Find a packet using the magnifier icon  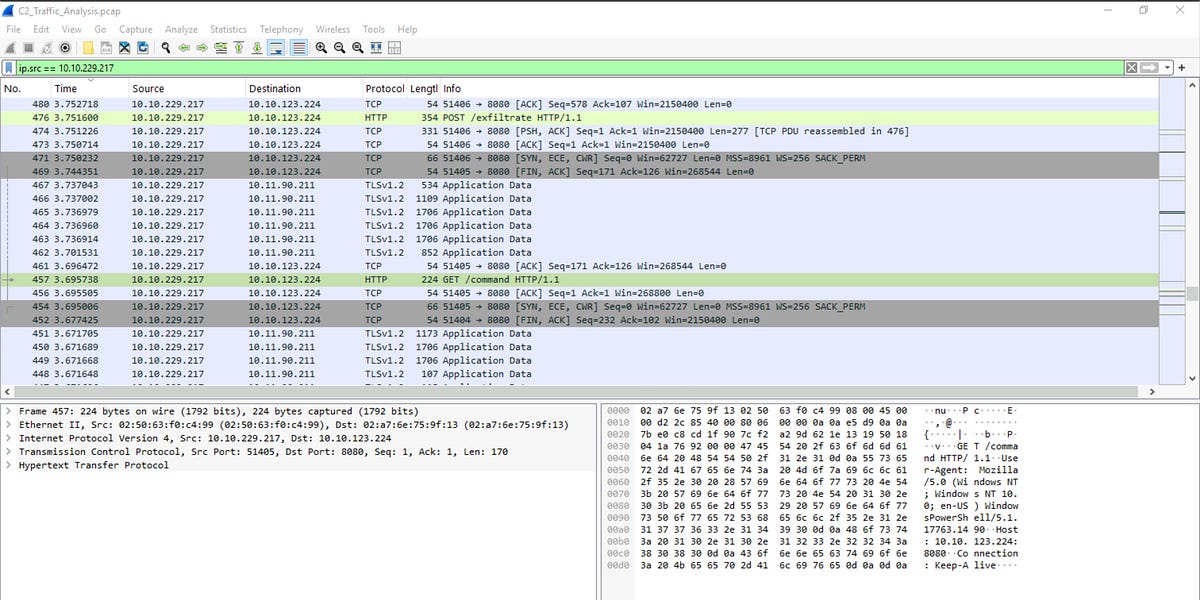(165, 47)
